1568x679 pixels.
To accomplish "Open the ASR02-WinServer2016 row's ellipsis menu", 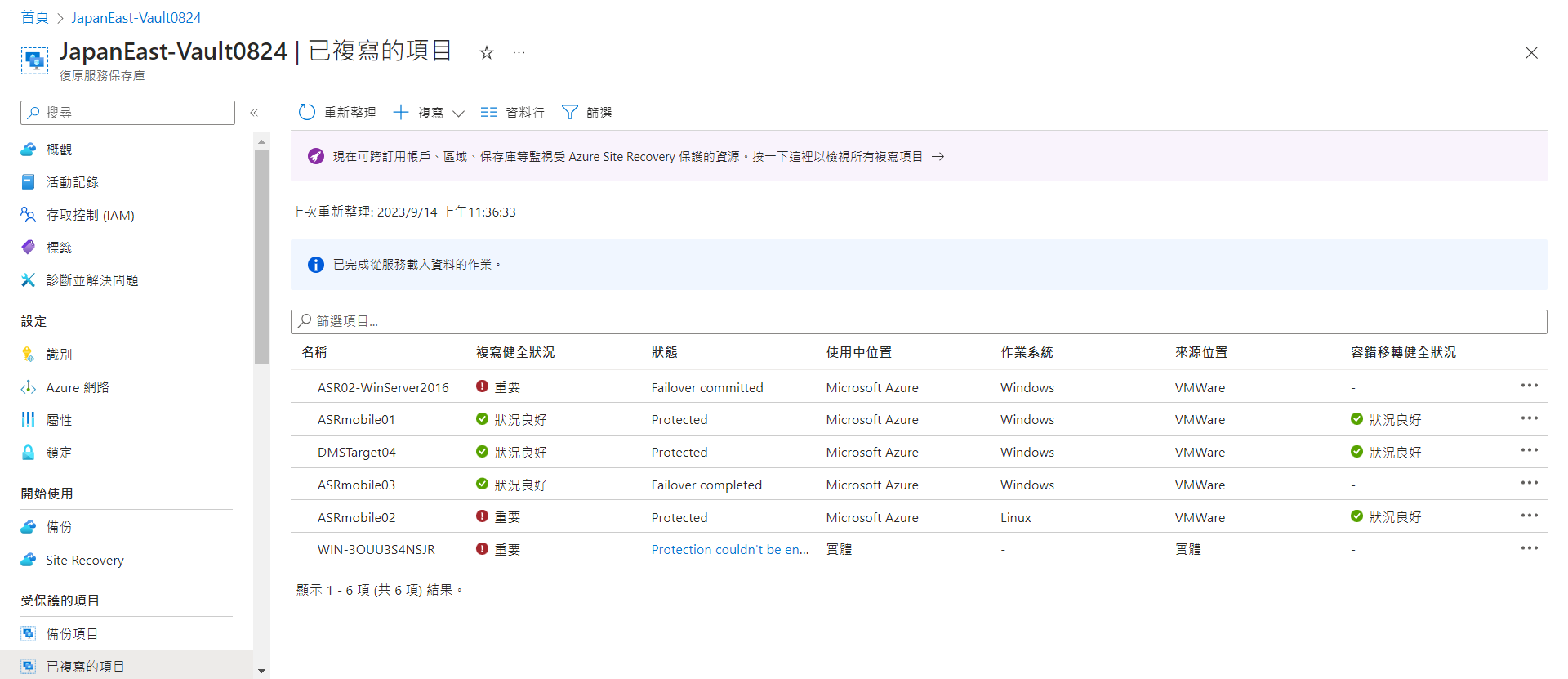I will pyautogui.click(x=1530, y=386).
